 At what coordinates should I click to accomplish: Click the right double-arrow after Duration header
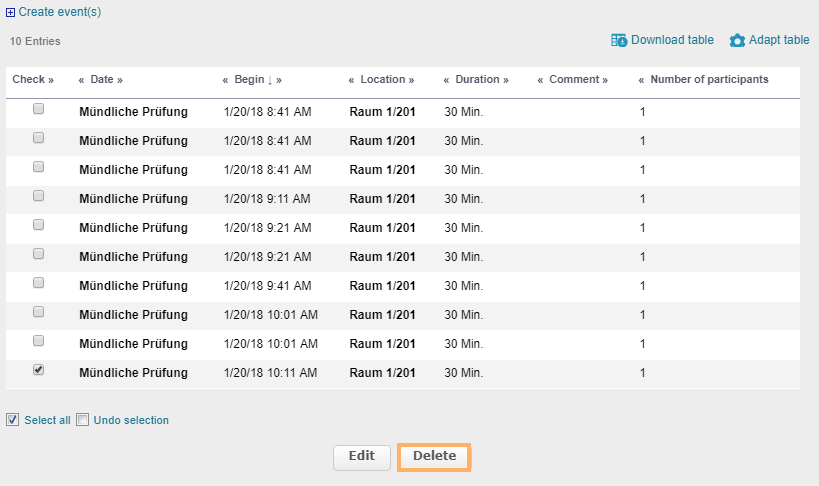click(506, 80)
